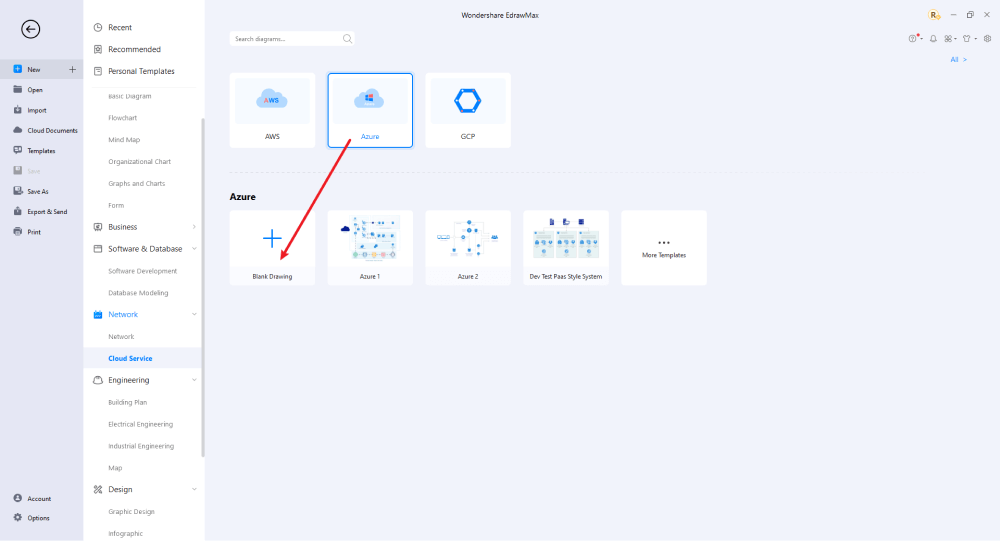
Task: Select Import in the left menu
Action: (37, 110)
